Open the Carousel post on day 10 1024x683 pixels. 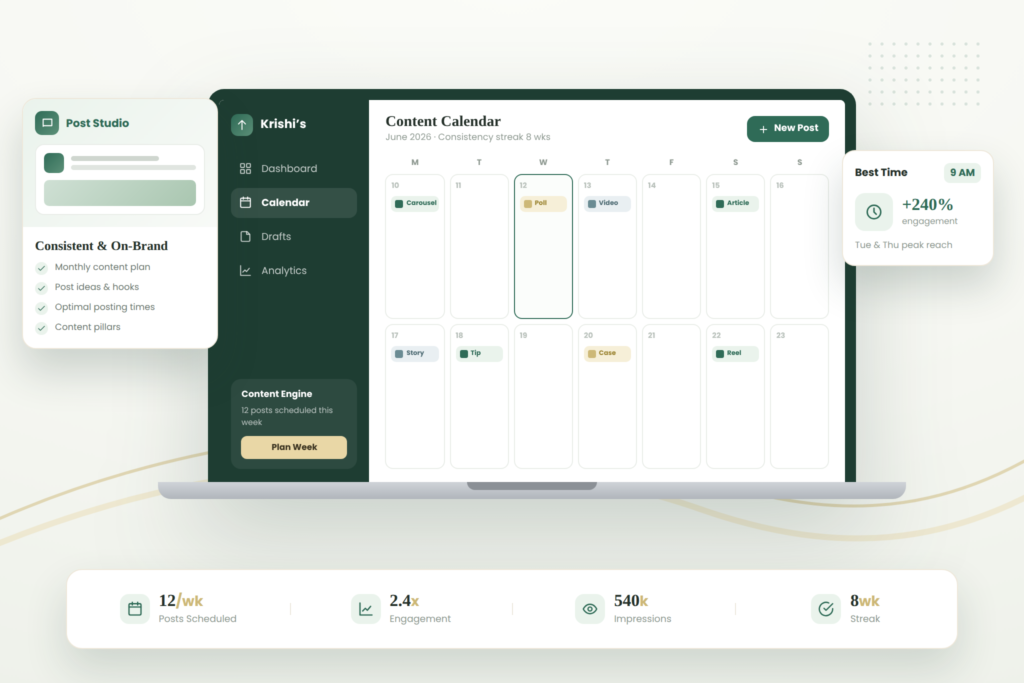click(415, 203)
